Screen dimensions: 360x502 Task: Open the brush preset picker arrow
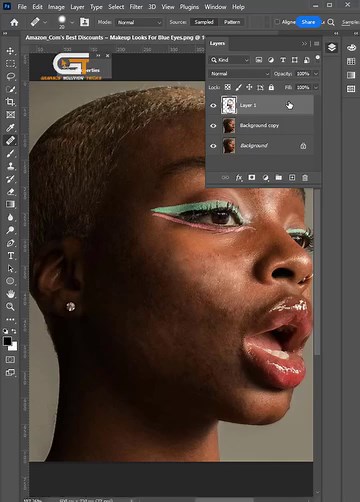[x=72, y=22]
